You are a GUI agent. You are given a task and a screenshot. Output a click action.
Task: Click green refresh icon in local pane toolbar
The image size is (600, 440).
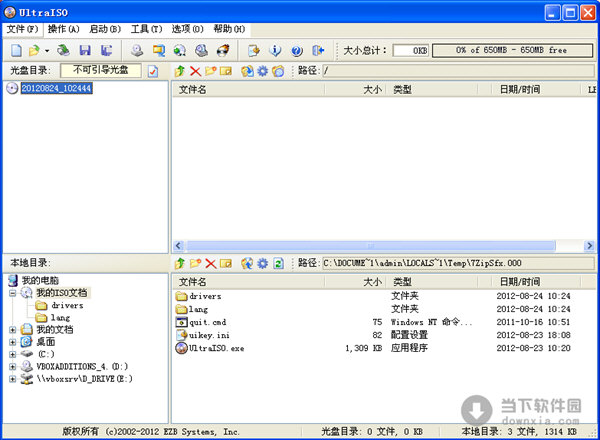(x=278, y=263)
